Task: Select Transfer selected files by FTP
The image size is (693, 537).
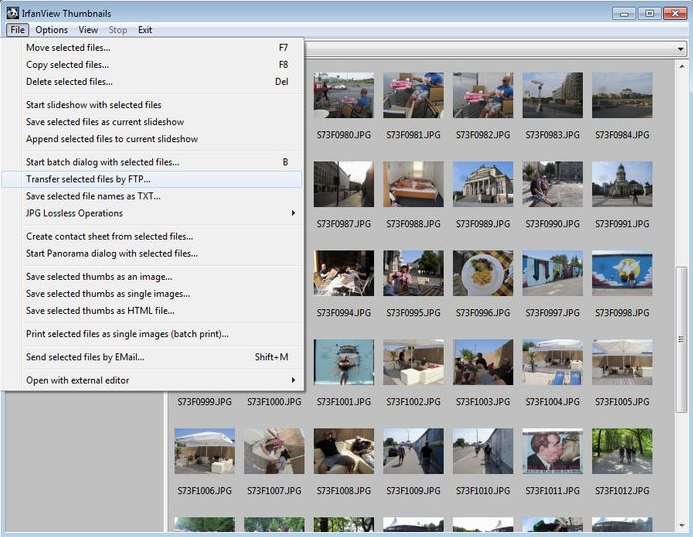Action: click(89, 179)
